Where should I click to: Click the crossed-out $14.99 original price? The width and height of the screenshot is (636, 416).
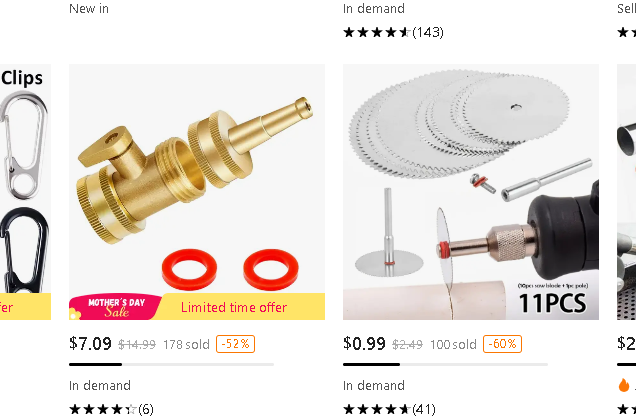(137, 345)
